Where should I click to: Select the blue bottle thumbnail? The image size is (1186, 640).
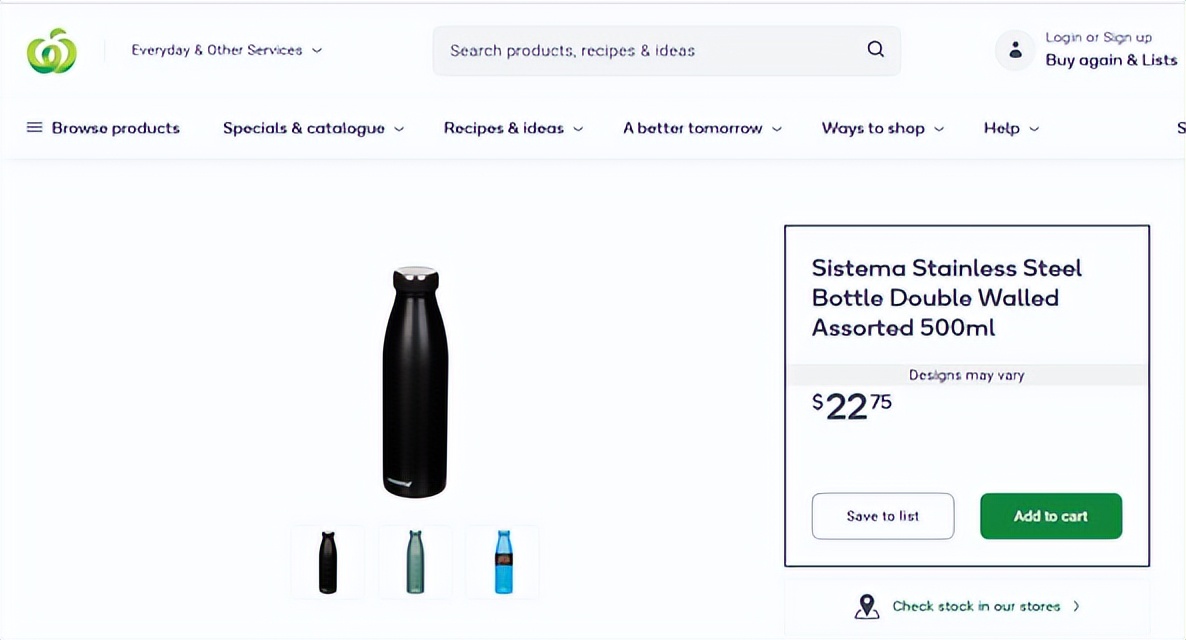tap(503, 562)
